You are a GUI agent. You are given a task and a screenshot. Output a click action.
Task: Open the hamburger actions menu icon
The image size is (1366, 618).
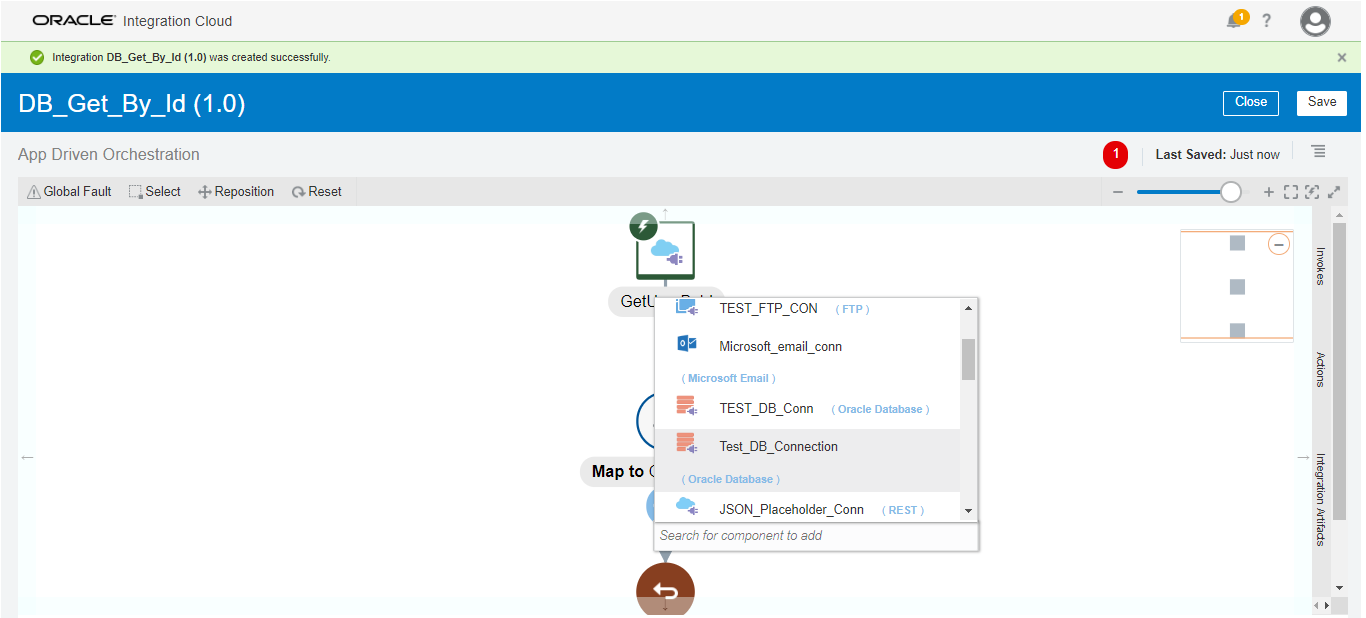click(1319, 152)
